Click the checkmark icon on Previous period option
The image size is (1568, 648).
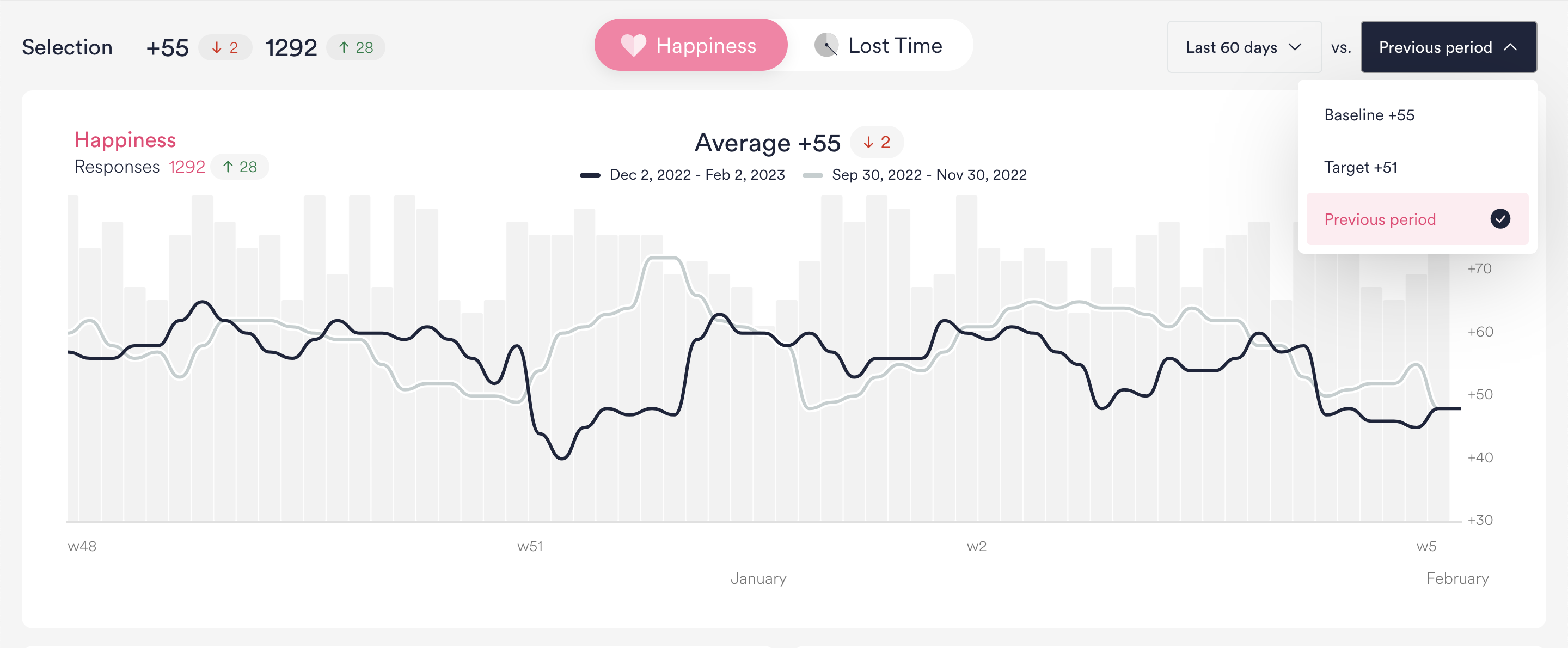1500,219
